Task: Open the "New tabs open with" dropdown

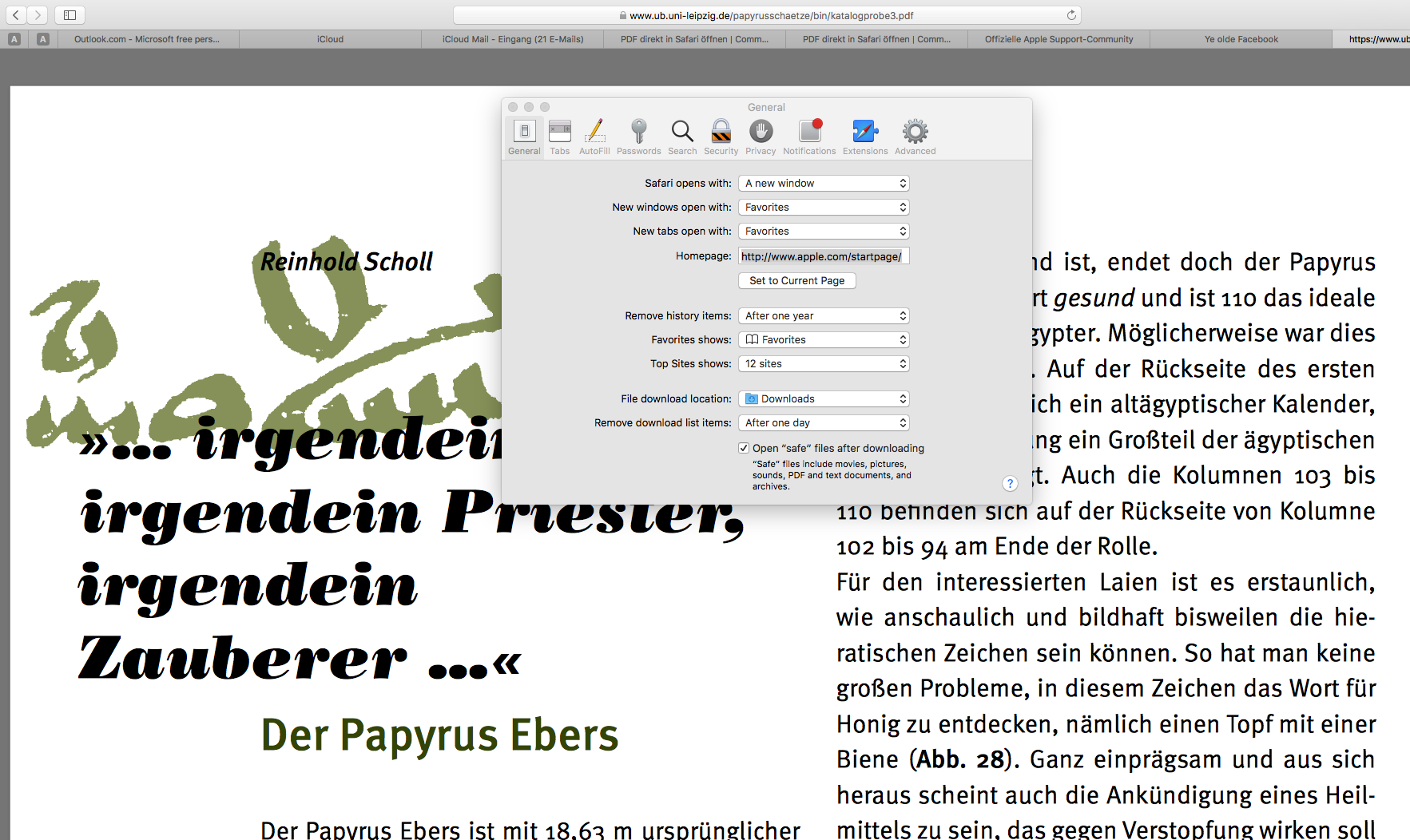Action: pos(824,231)
